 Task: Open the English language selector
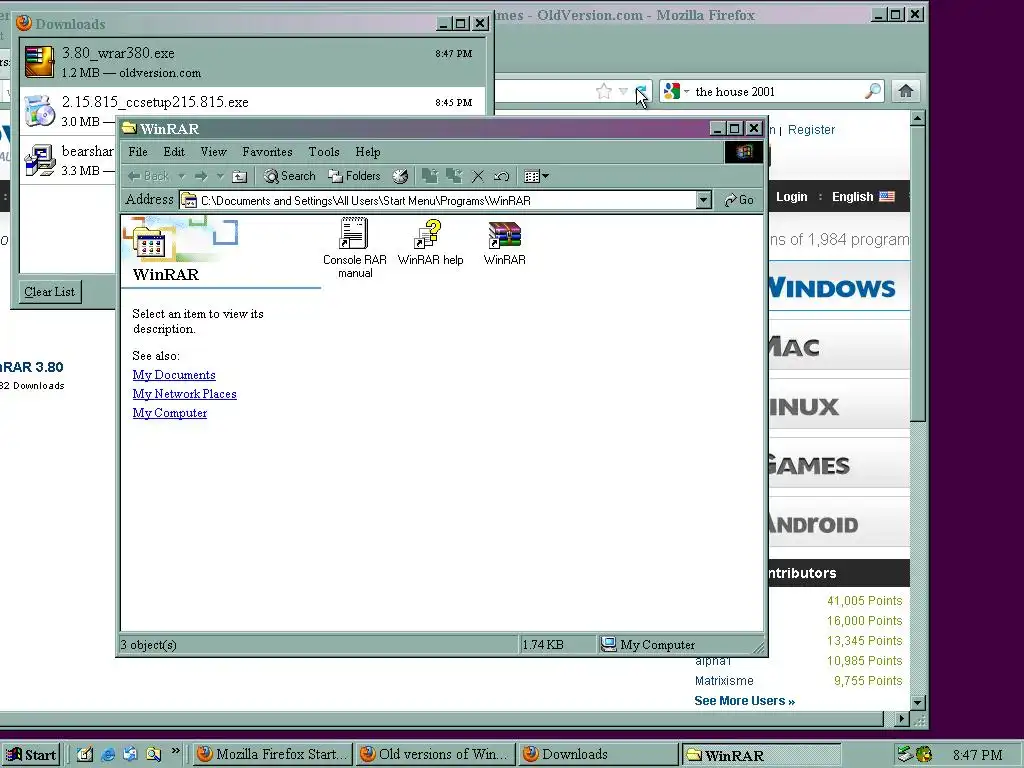click(x=863, y=197)
